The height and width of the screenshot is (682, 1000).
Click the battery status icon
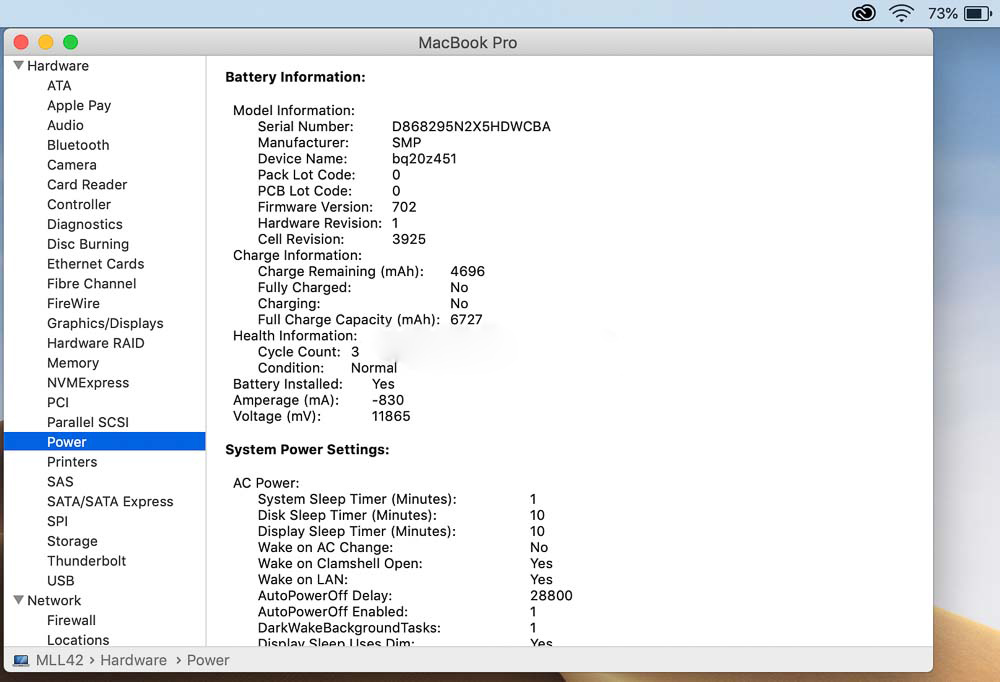[x=978, y=13]
